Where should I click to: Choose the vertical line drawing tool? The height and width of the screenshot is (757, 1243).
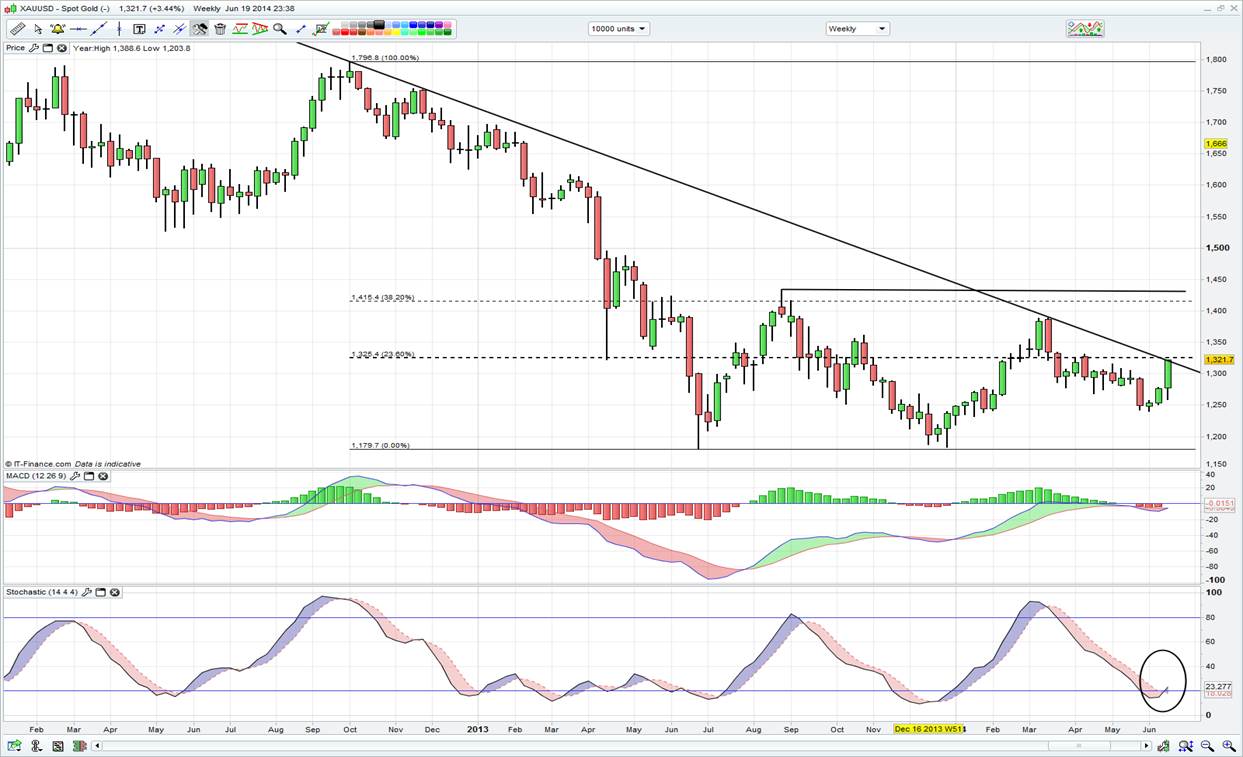118,29
